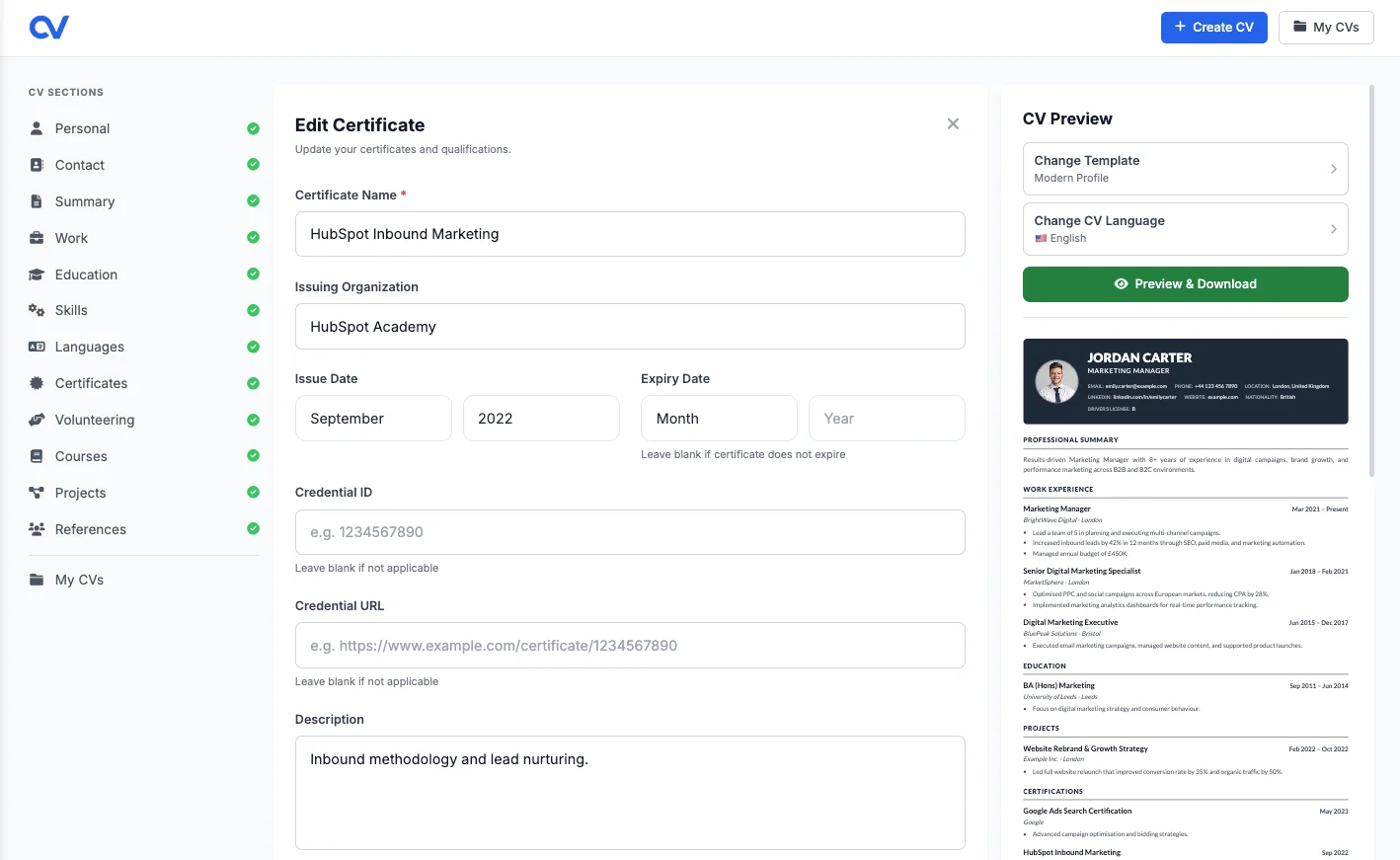This screenshot has width=1400, height=860.
Task: Click the Education graduation icon
Action: coord(37,274)
